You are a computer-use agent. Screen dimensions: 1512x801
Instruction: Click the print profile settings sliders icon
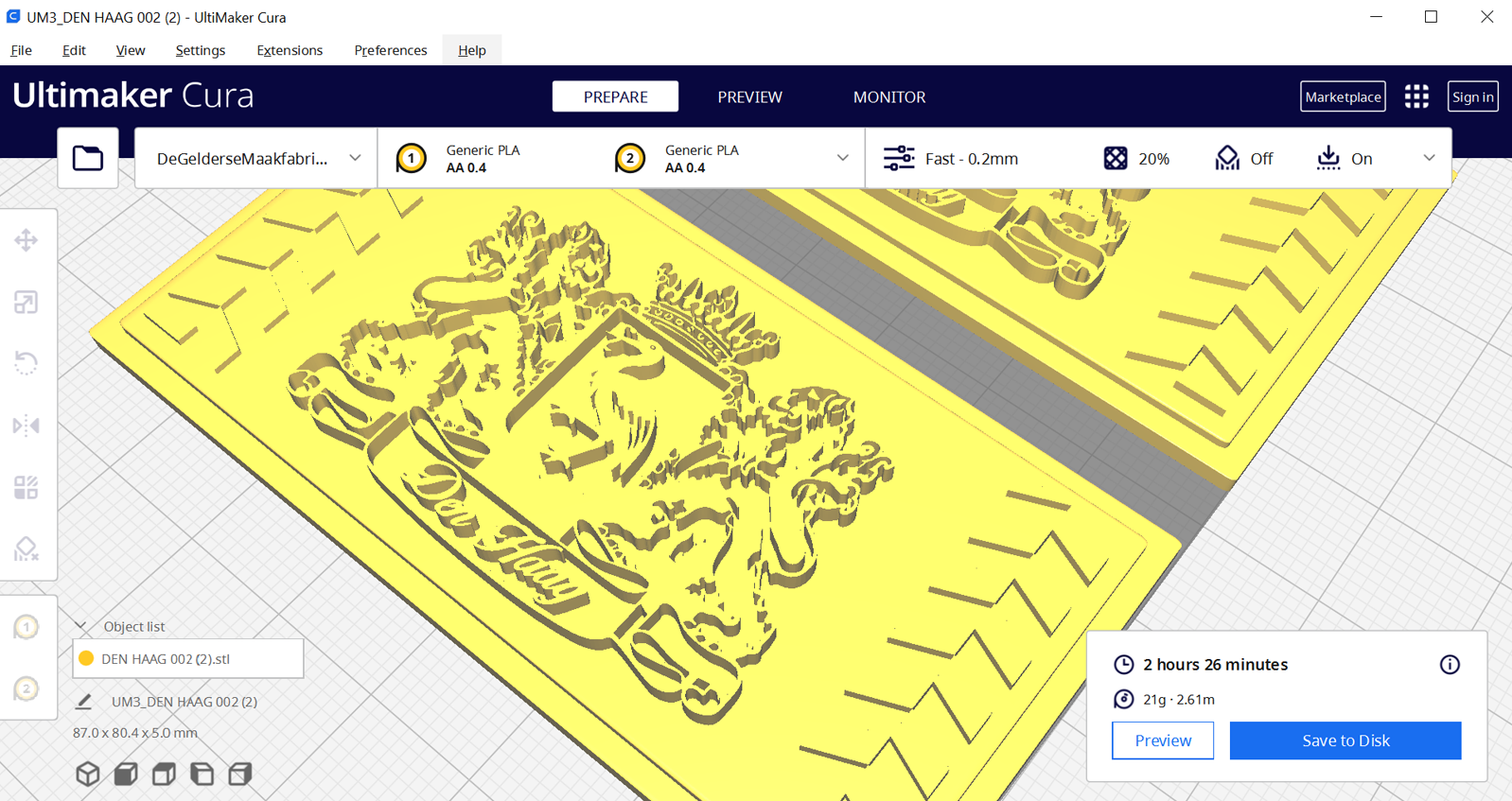[899, 158]
